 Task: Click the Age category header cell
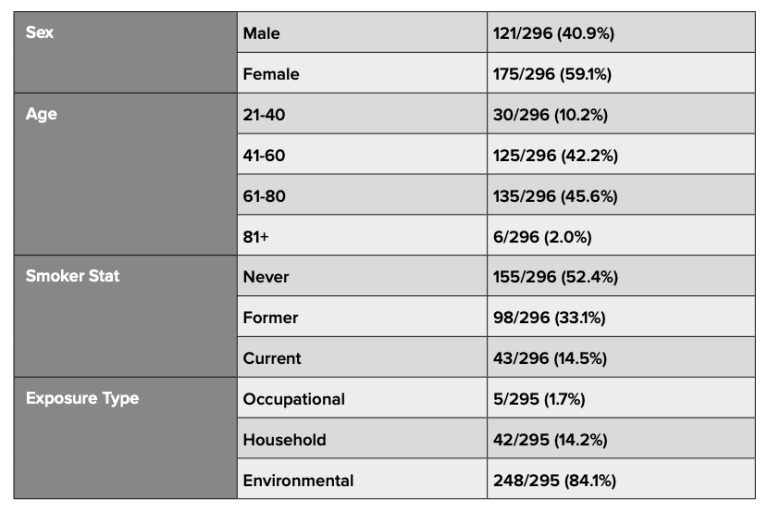[126, 174]
